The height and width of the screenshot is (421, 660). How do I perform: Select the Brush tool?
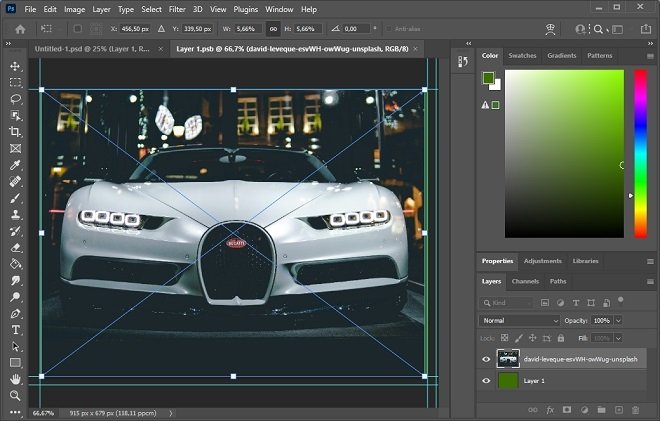tap(15, 198)
